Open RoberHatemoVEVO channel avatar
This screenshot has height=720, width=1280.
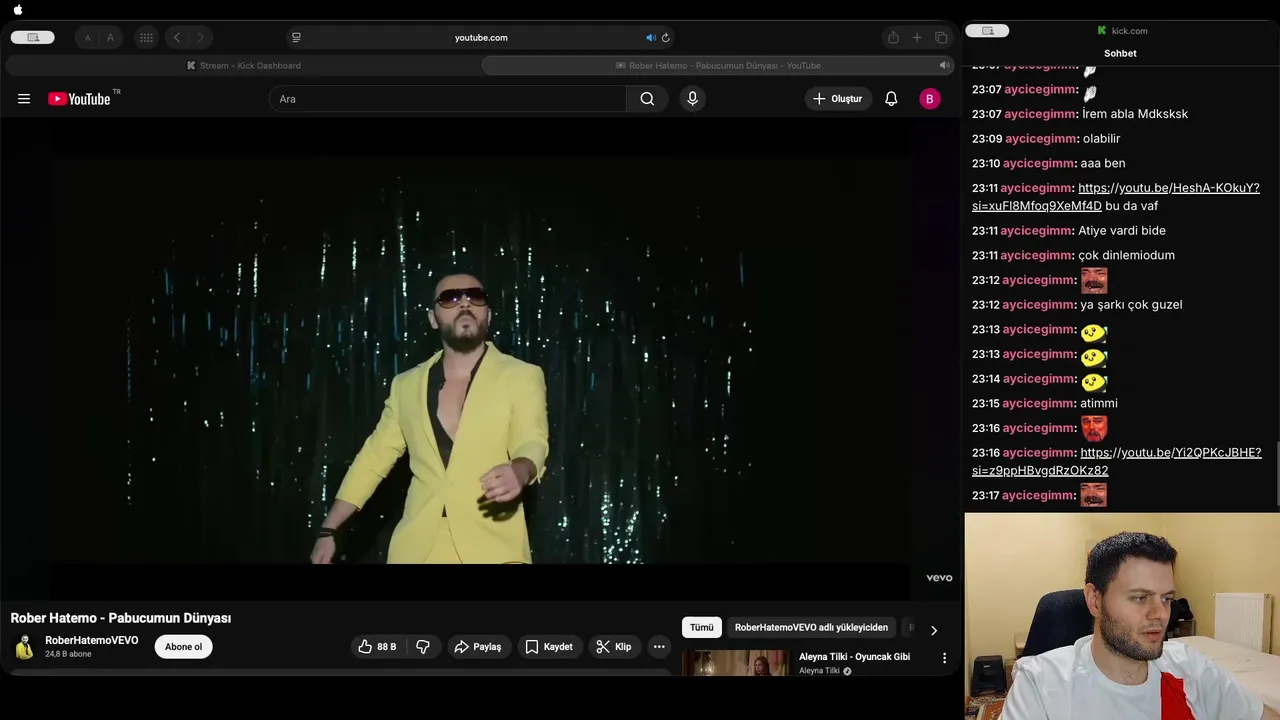[24, 647]
